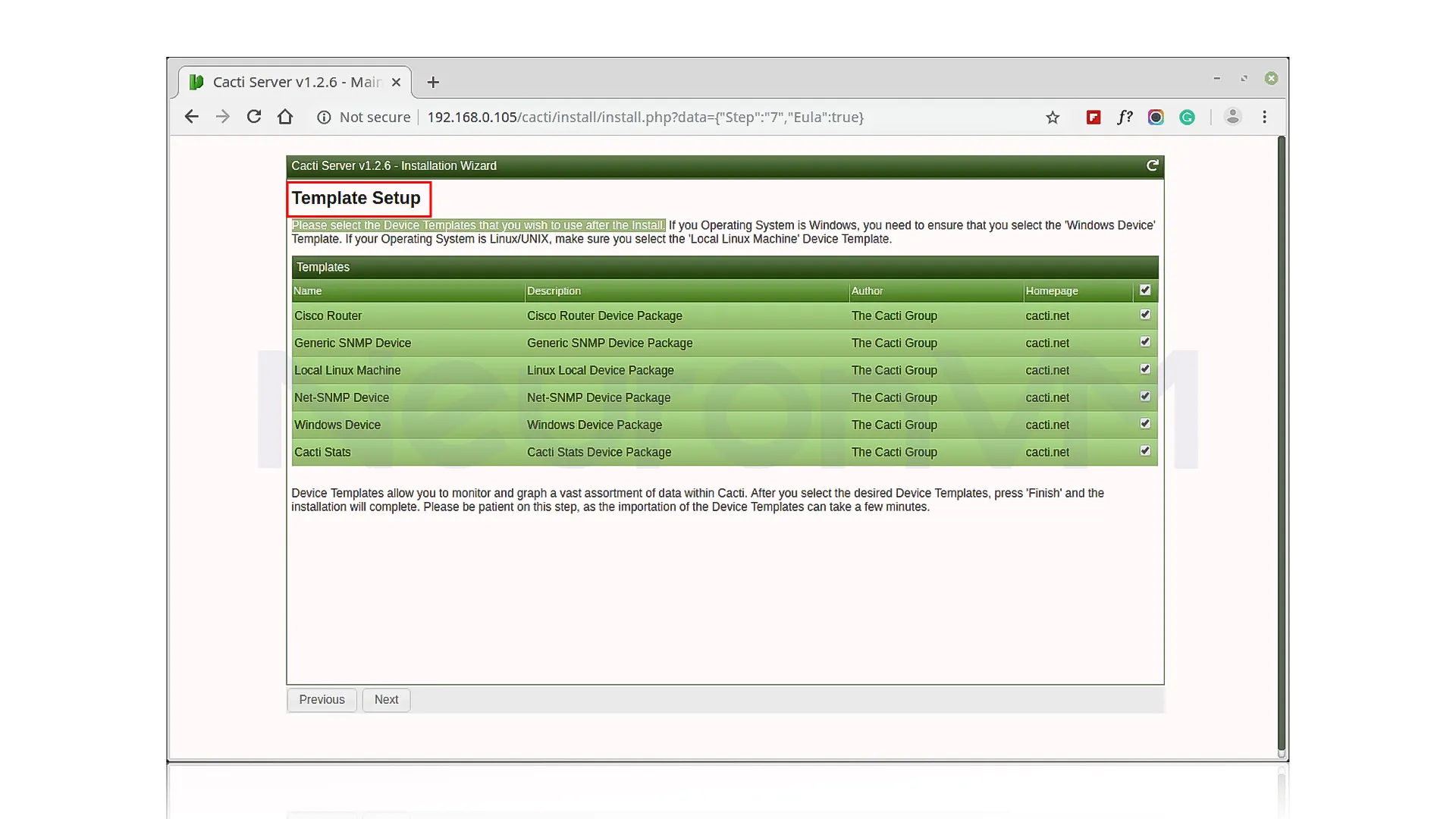The width and height of the screenshot is (1456, 819).
Task: Click the browser forward arrow
Action: tap(222, 117)
